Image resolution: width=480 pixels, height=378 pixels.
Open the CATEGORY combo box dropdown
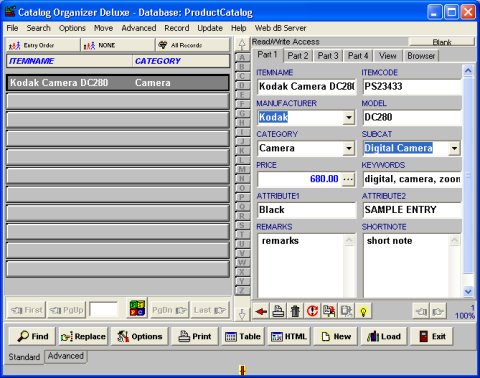(348, 148)
